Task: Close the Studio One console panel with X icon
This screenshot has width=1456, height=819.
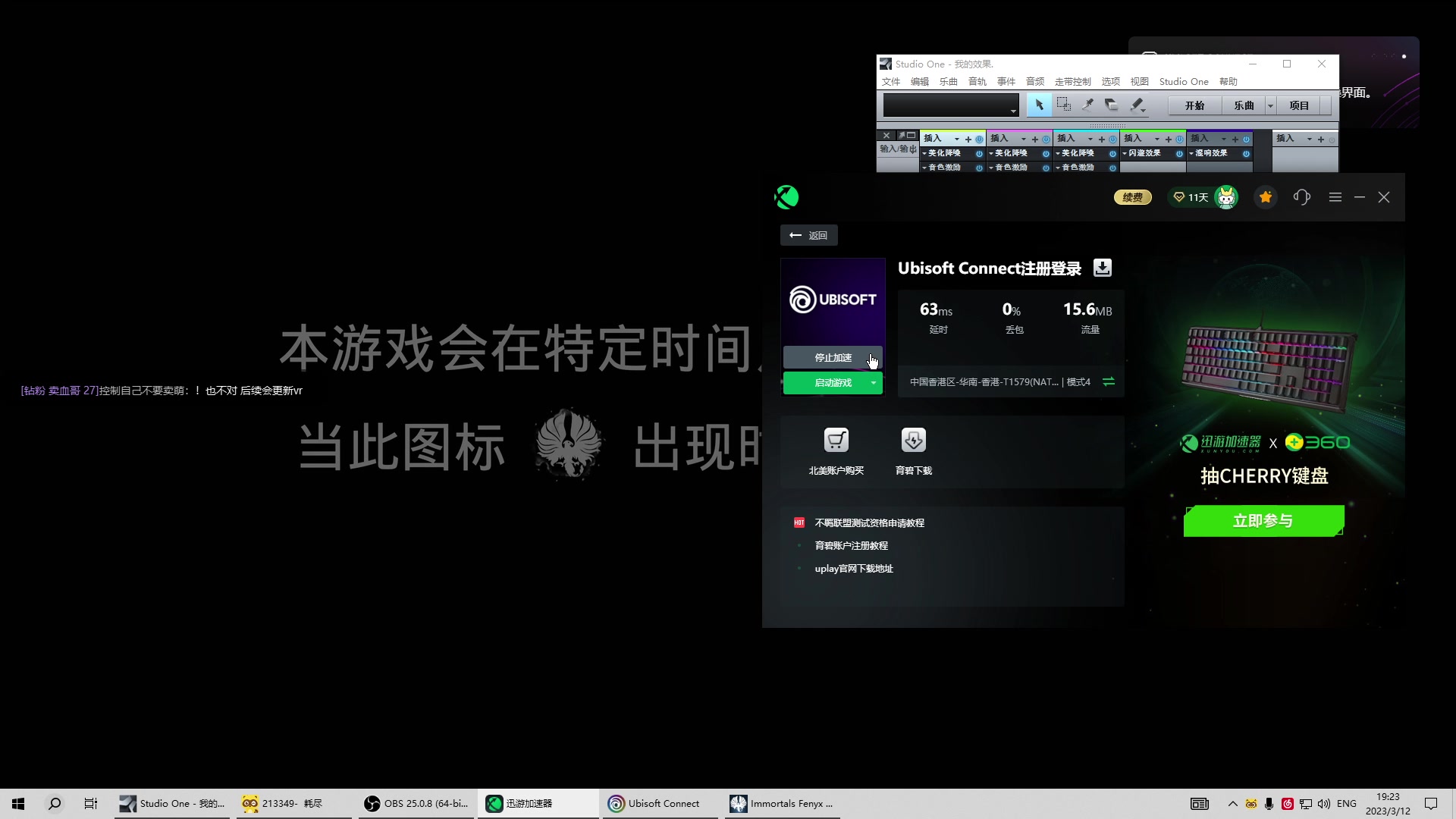Action: (x=886, y=136)
